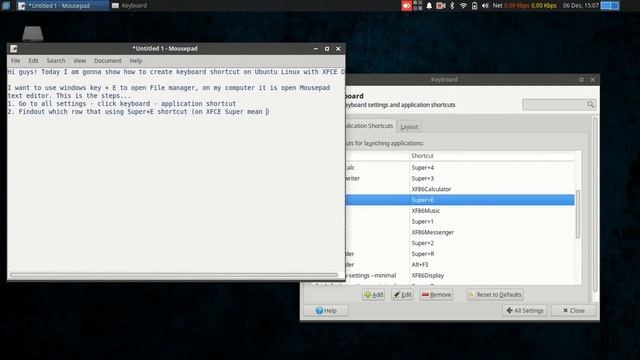Select the Super+E shortcut row
The width and height of the screenshot is (640, 360).
coord(460,200)
